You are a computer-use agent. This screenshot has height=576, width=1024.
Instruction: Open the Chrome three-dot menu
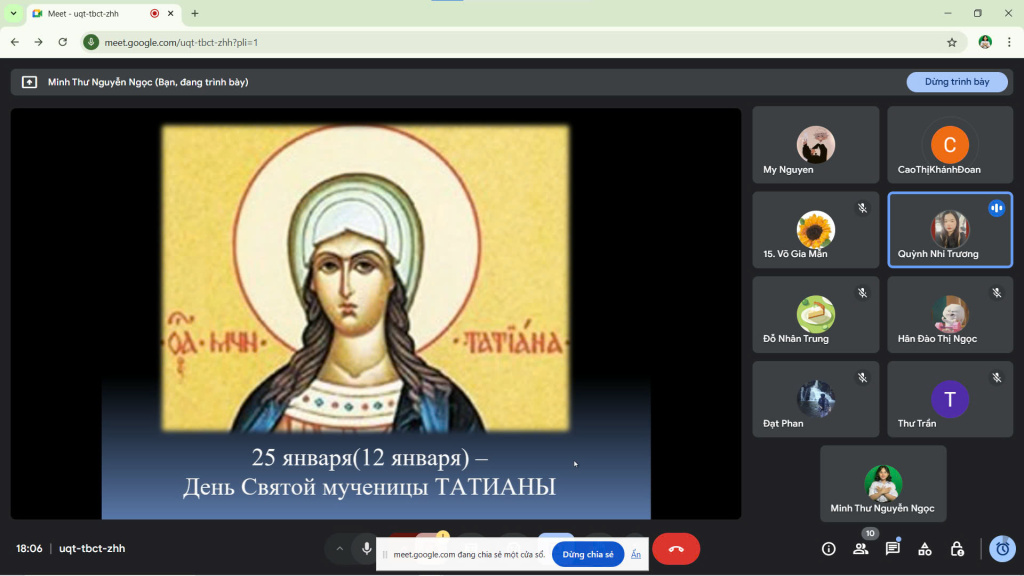pyautogui.click(x=1009, y=42)
